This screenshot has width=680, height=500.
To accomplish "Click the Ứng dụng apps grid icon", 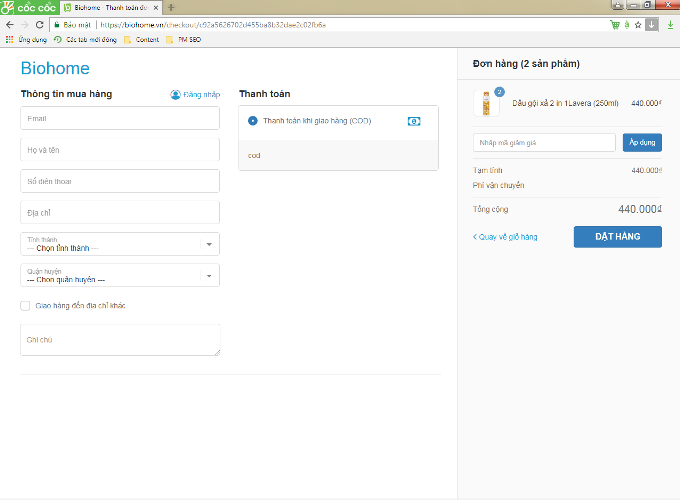I will [10, 40].
